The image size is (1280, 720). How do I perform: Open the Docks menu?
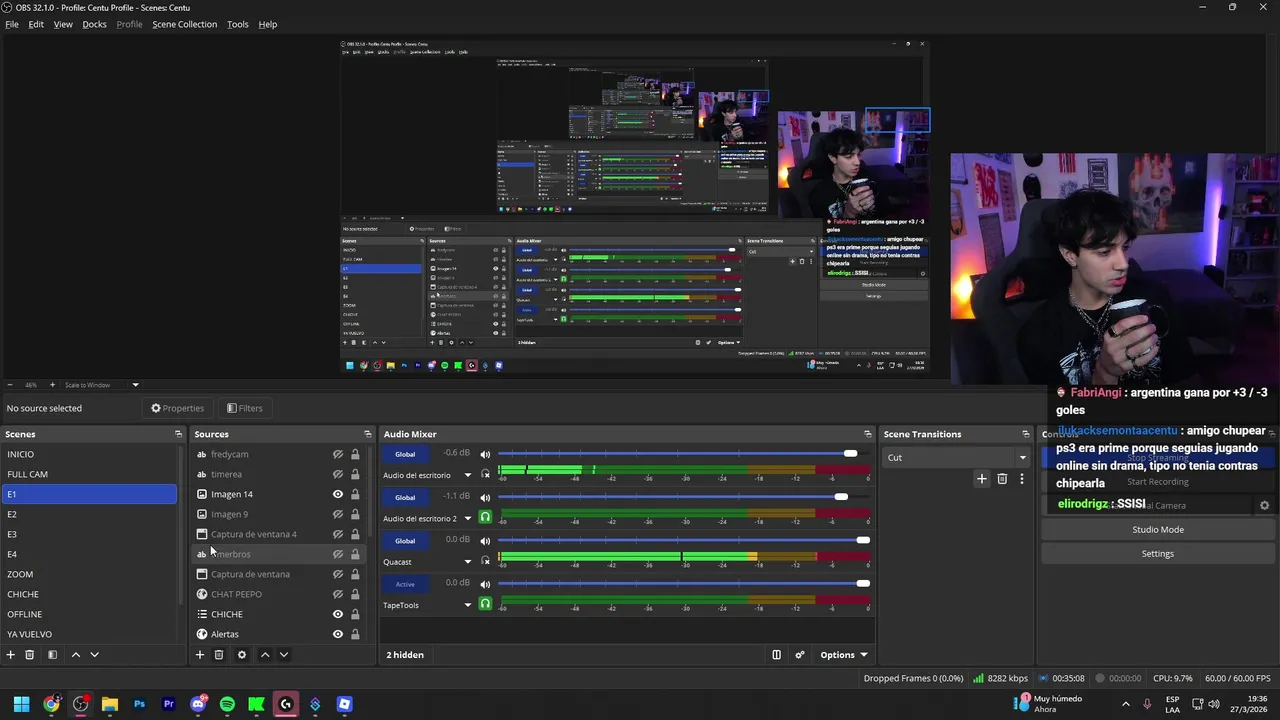point(94,24)
